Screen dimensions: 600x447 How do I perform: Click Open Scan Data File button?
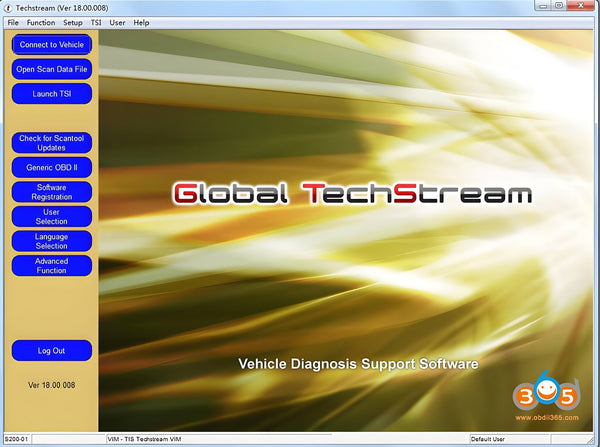coord(52,69)
